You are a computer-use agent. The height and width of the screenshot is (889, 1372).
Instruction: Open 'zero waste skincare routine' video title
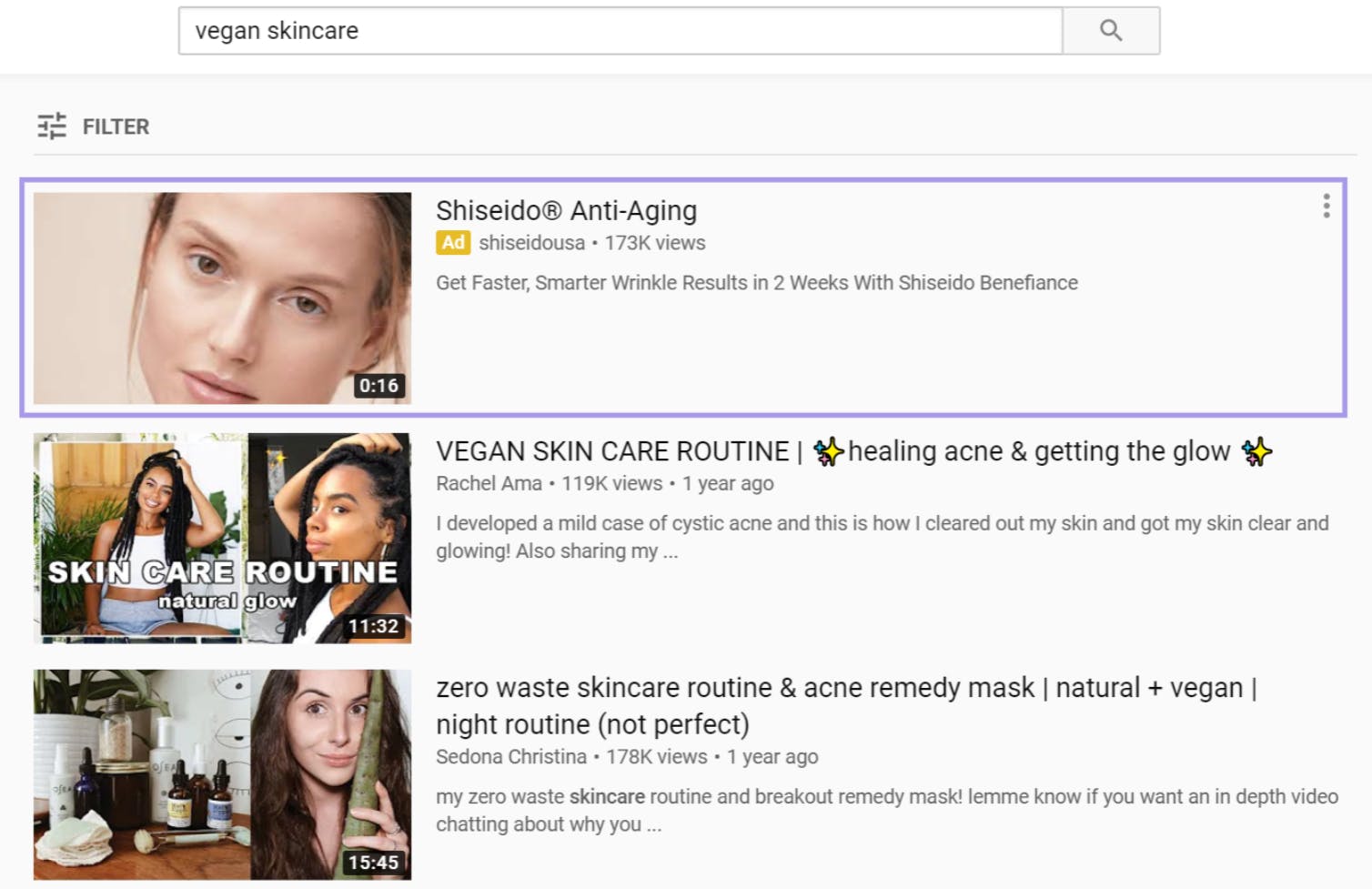click(x=846, y=706)
